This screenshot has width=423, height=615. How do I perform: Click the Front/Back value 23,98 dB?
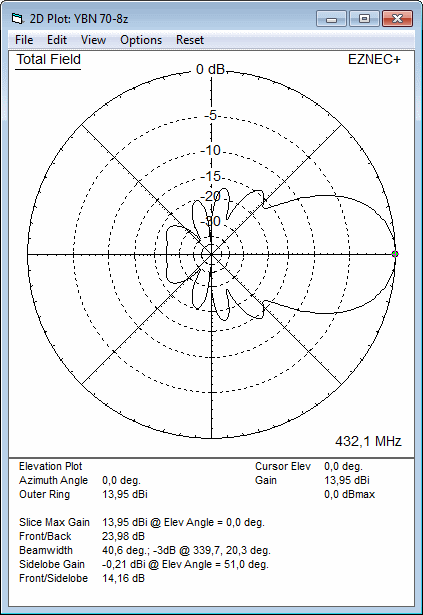(124, 536)
